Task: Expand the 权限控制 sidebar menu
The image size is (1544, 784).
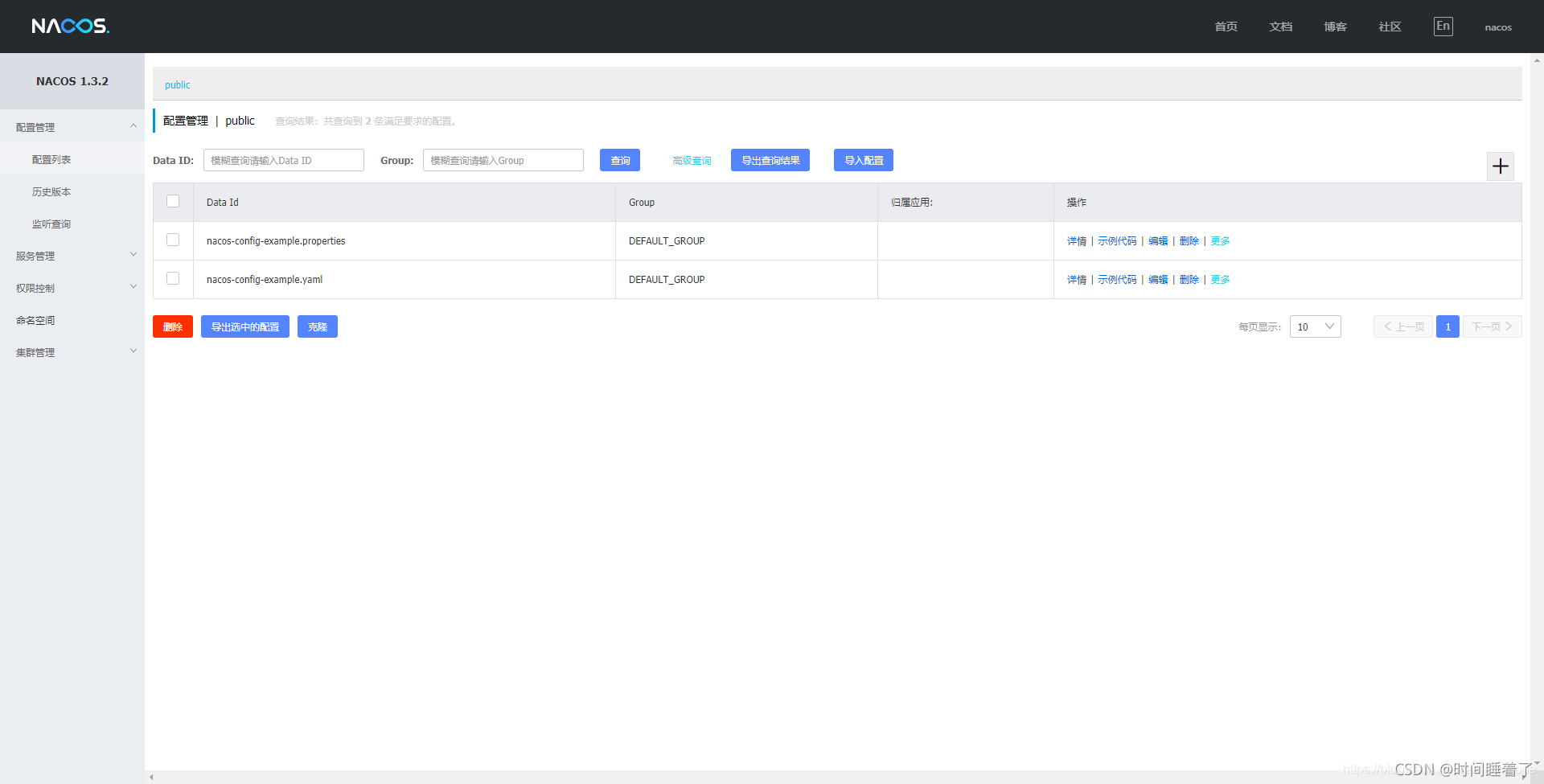Action: pos(72,288)
